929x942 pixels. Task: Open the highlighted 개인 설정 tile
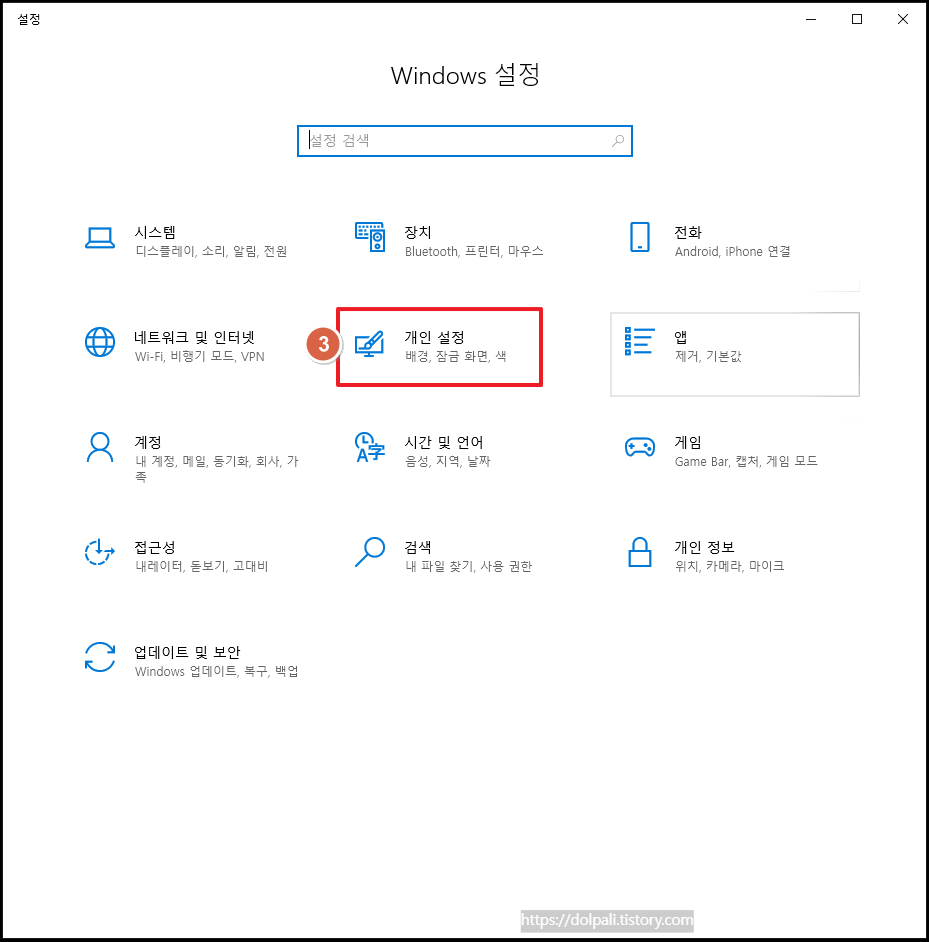440,345
